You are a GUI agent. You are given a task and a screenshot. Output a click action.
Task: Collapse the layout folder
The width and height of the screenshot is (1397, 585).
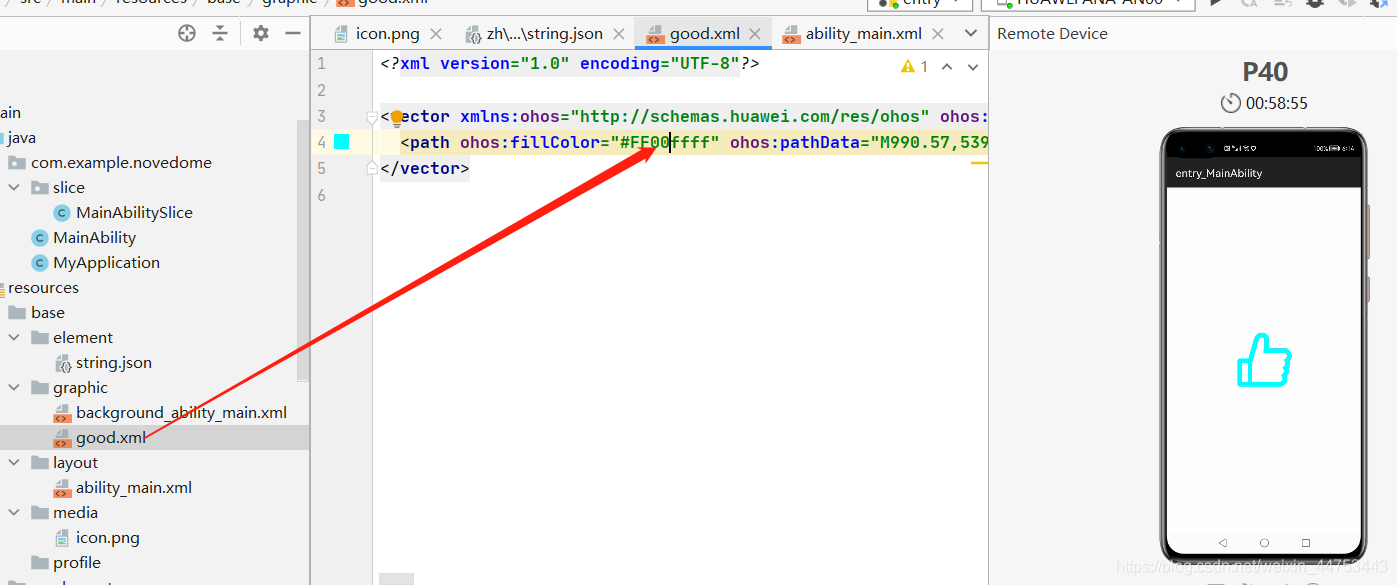(x=14, y=462)
